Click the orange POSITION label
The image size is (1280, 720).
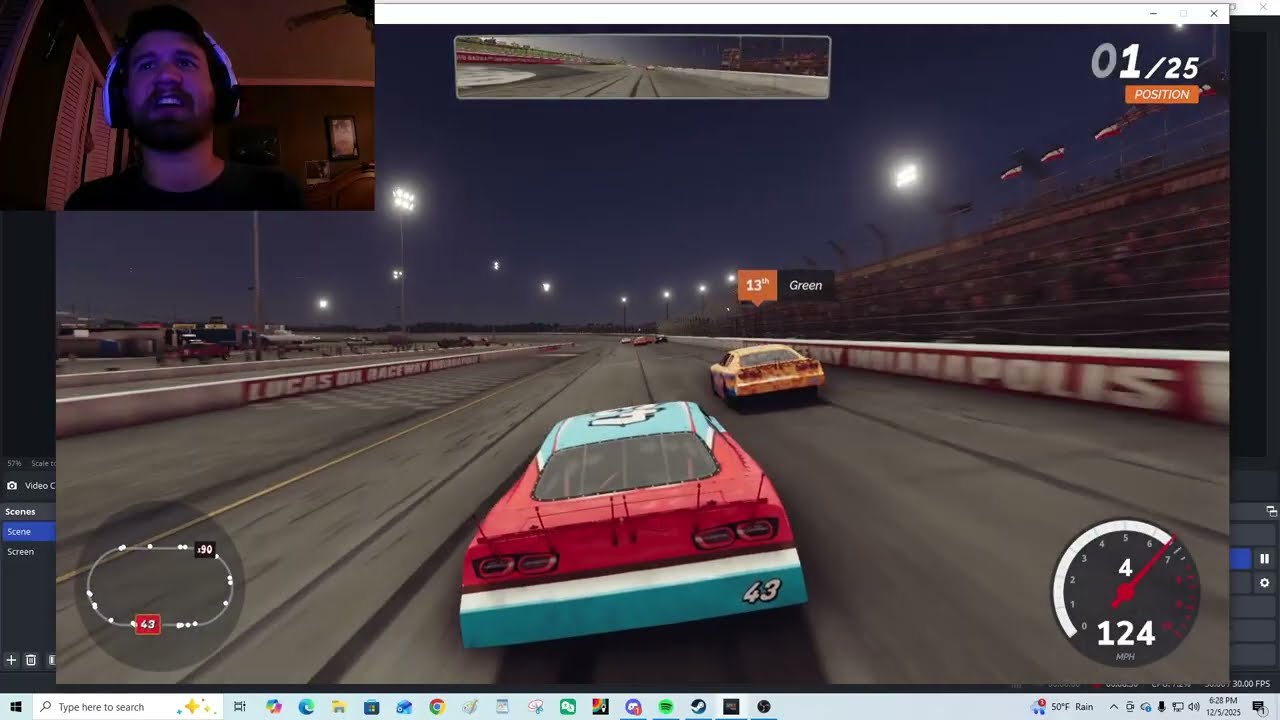1161,94
